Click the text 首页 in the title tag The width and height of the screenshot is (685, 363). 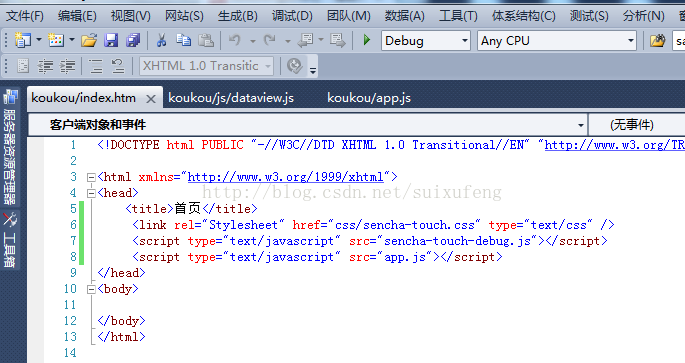(x=187, y=209)
